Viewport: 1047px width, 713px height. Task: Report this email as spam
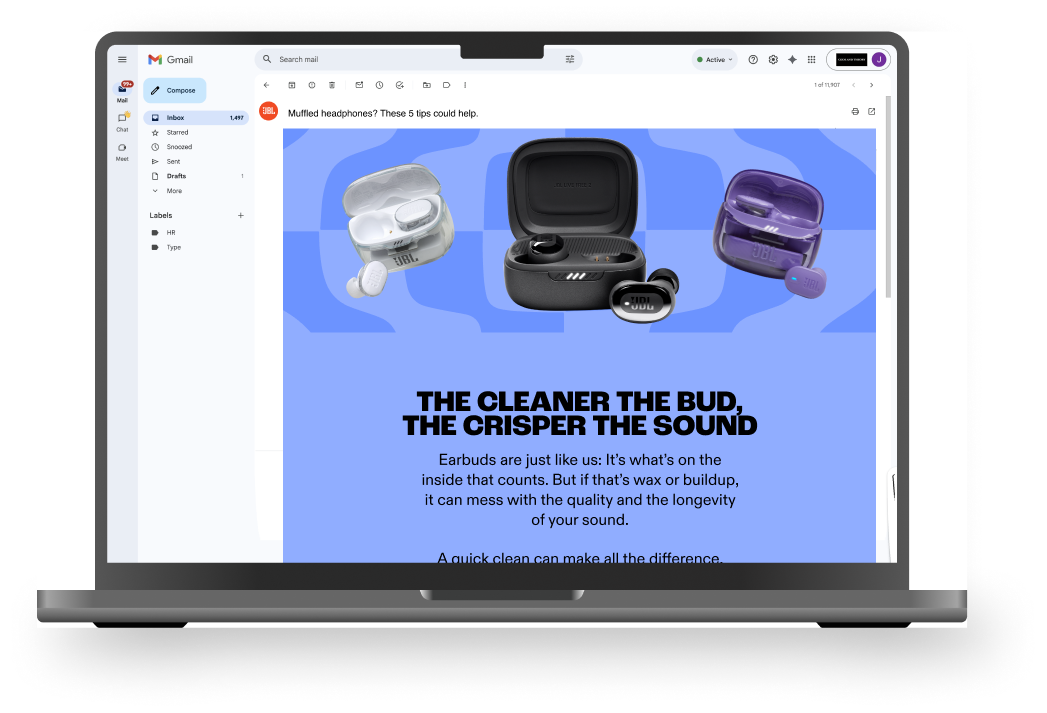pos(312,85)
